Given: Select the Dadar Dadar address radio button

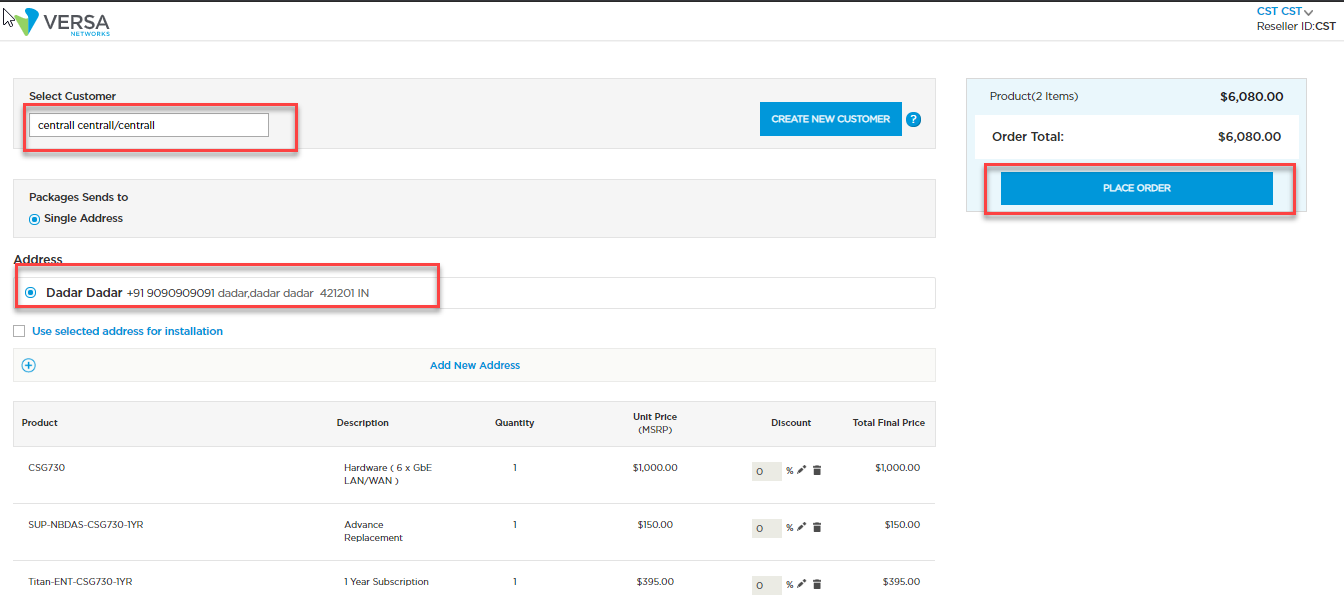Looking at the screenshot, I should 31,293.
